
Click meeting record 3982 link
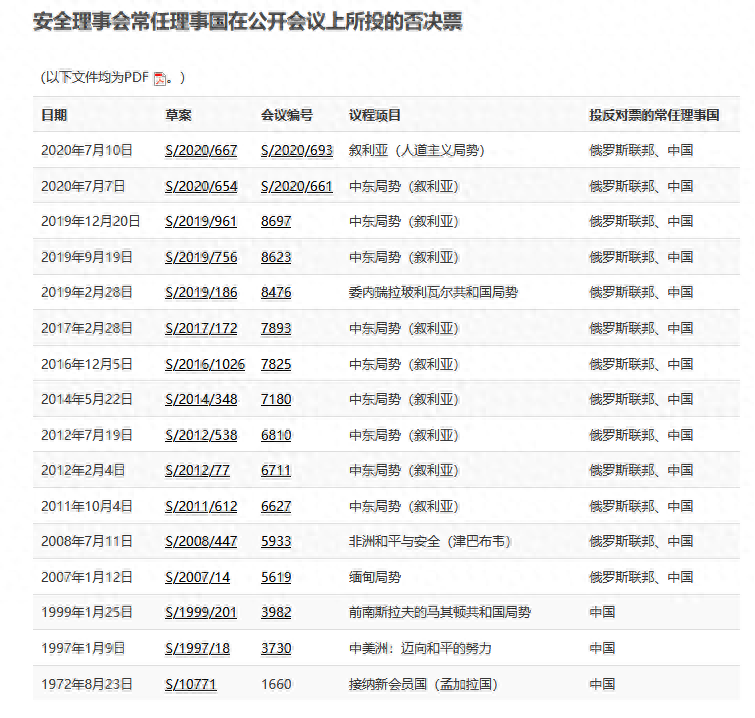276,612
